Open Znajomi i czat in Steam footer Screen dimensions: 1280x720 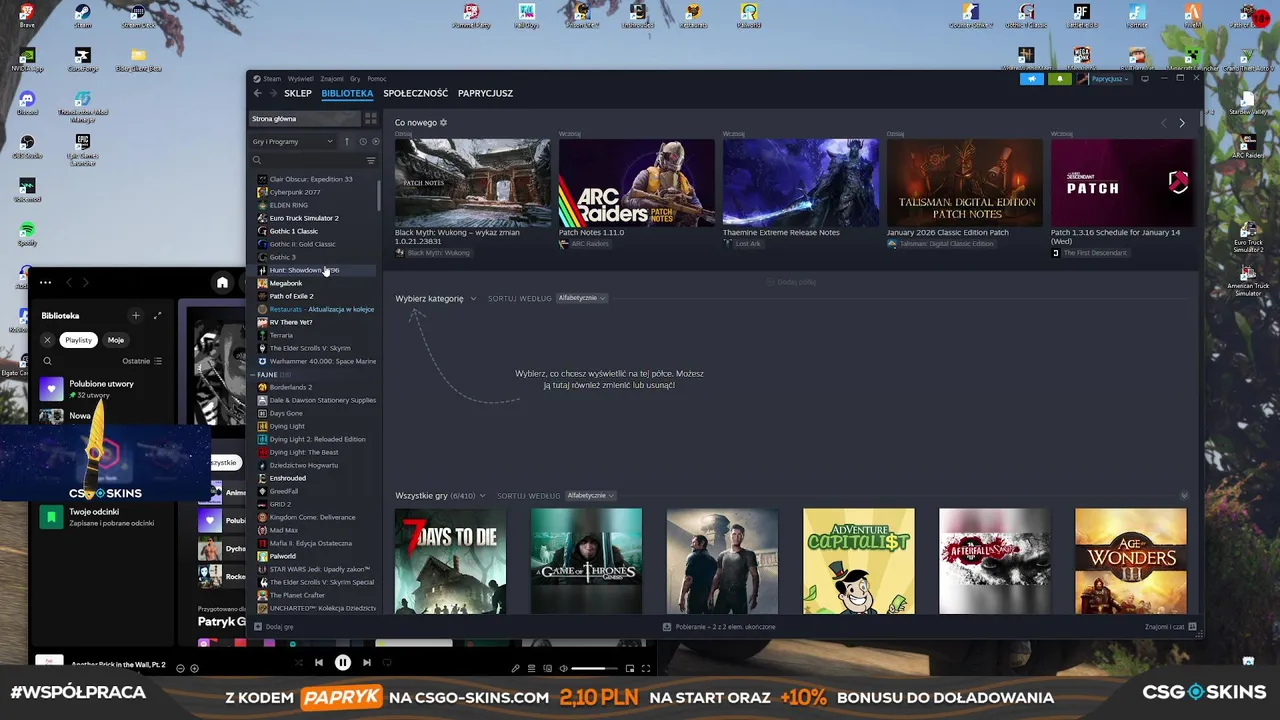click(1170, 627)
